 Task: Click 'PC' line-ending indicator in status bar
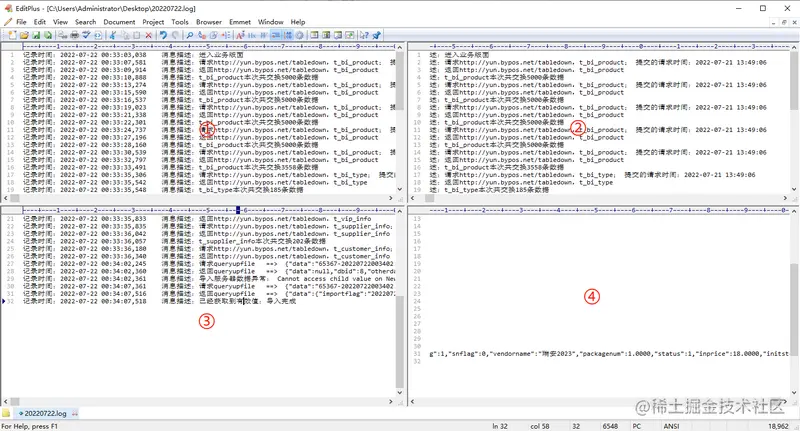[x=637, y=426]
